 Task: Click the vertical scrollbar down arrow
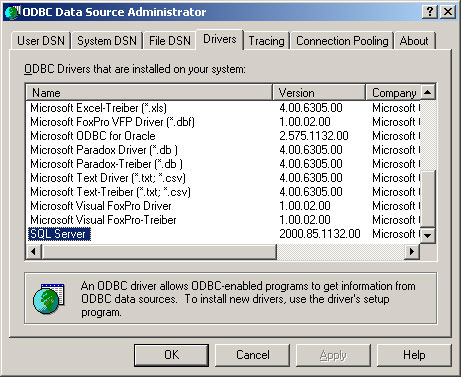click(x=428, y=235)
